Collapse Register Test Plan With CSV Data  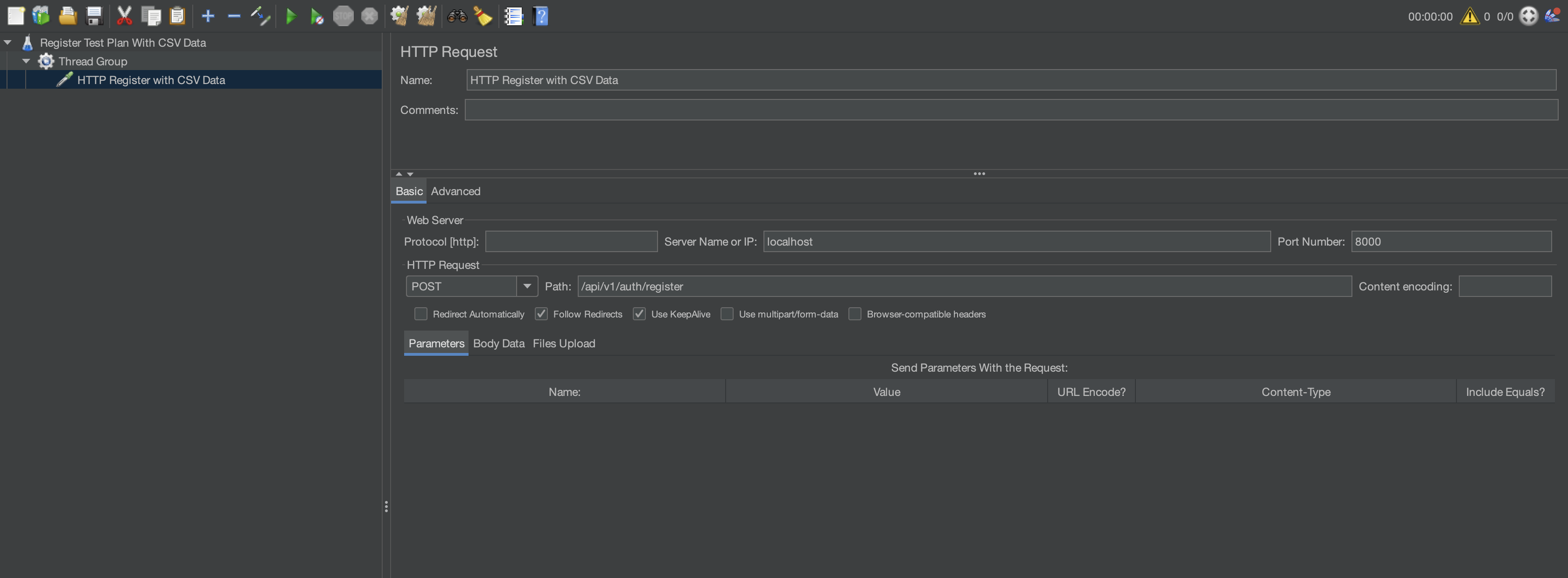pyautogui.click(x=7, y=42)
